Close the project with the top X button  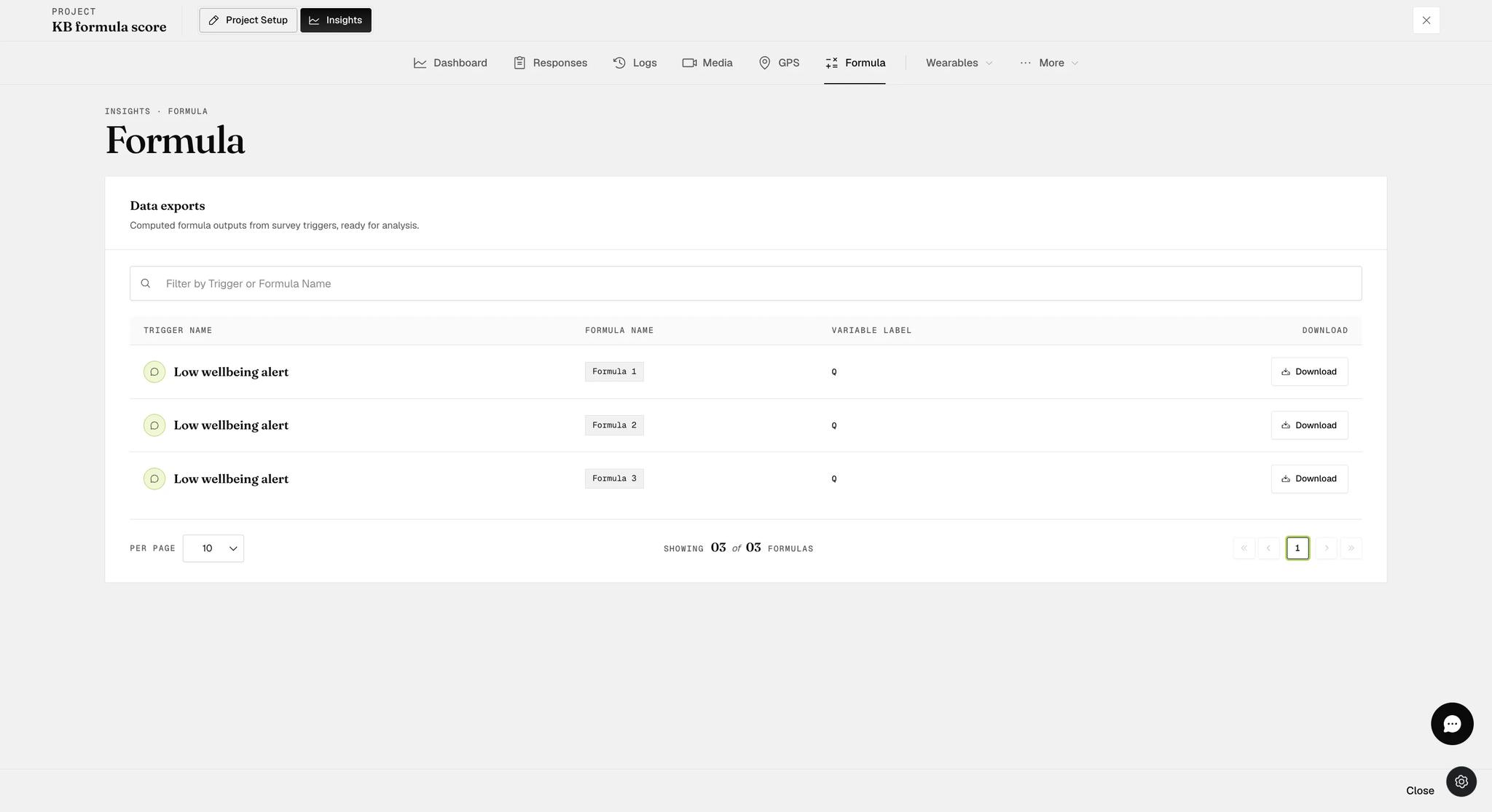click(x=1426, y=20)
